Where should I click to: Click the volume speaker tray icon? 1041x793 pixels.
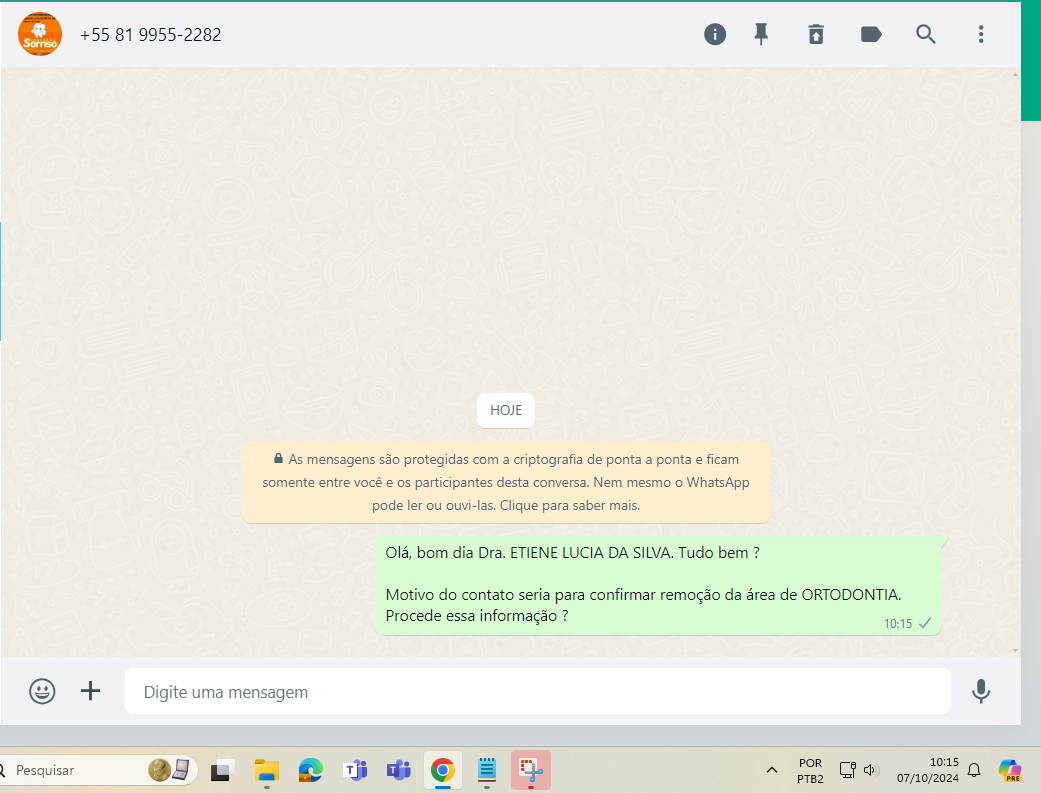(x=871, y=770)
